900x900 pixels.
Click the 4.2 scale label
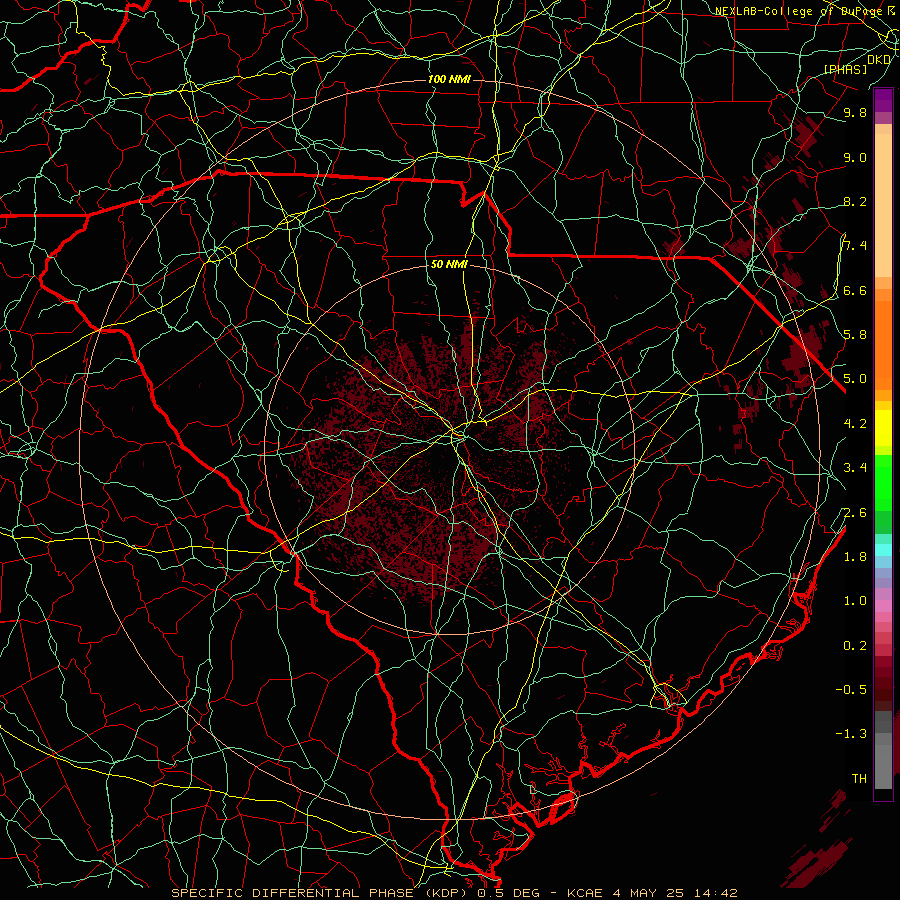pos(855,424)
